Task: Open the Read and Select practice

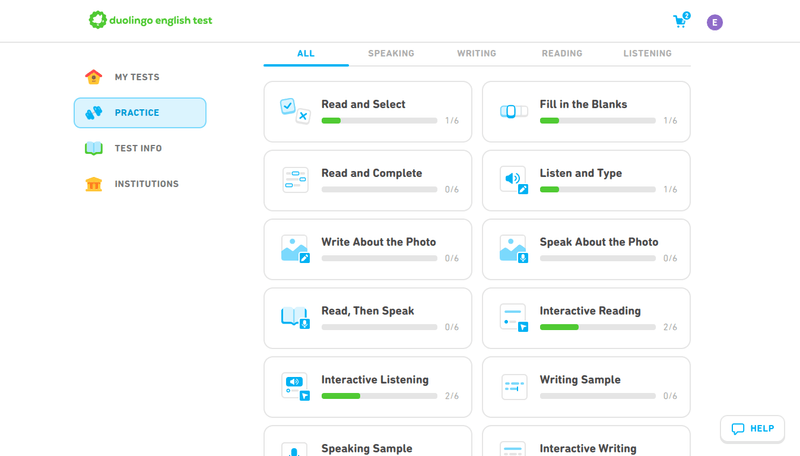Action: pyautogui.click(x=368, y=111)
